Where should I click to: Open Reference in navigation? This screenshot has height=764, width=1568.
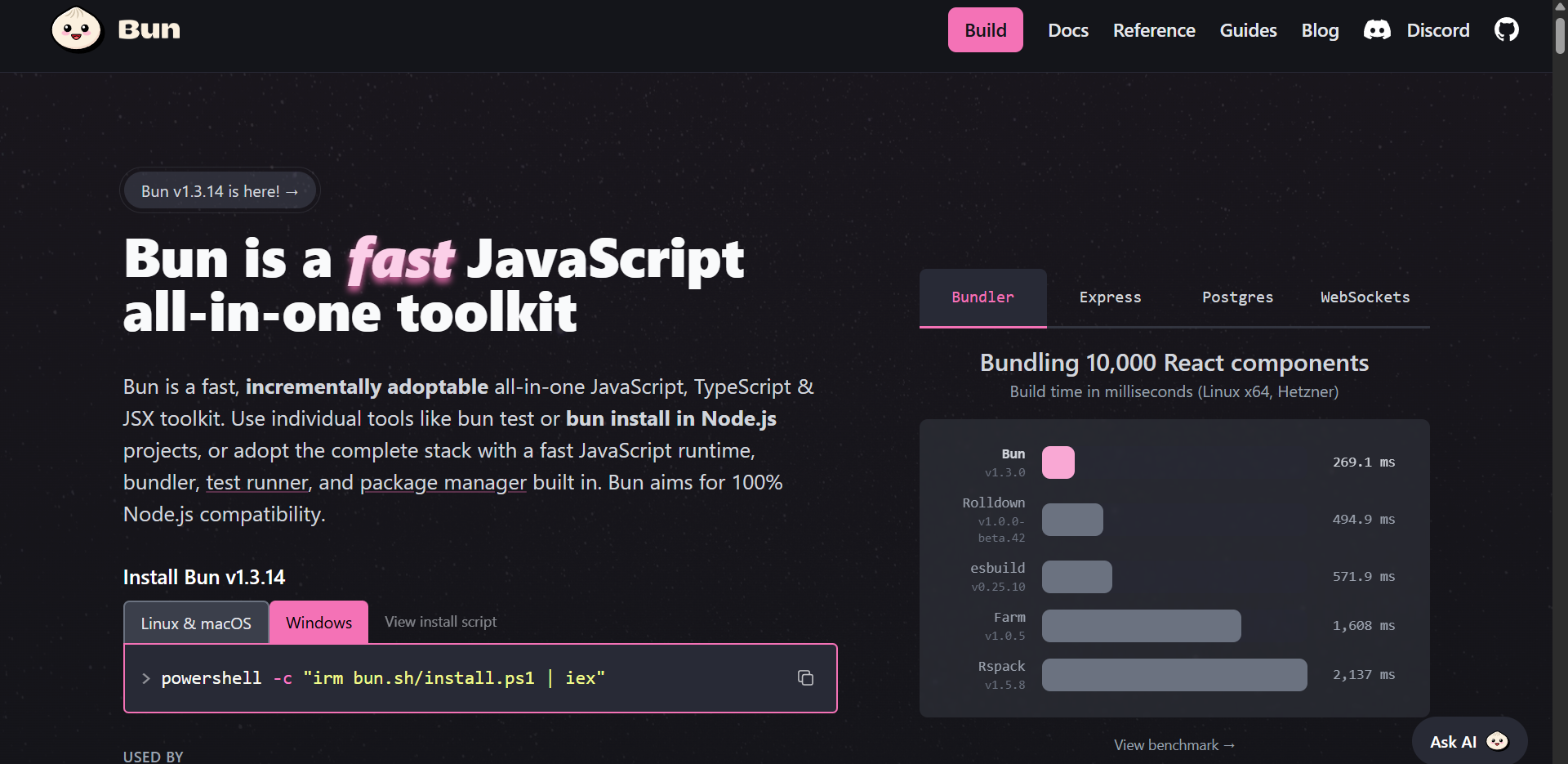1154,30
